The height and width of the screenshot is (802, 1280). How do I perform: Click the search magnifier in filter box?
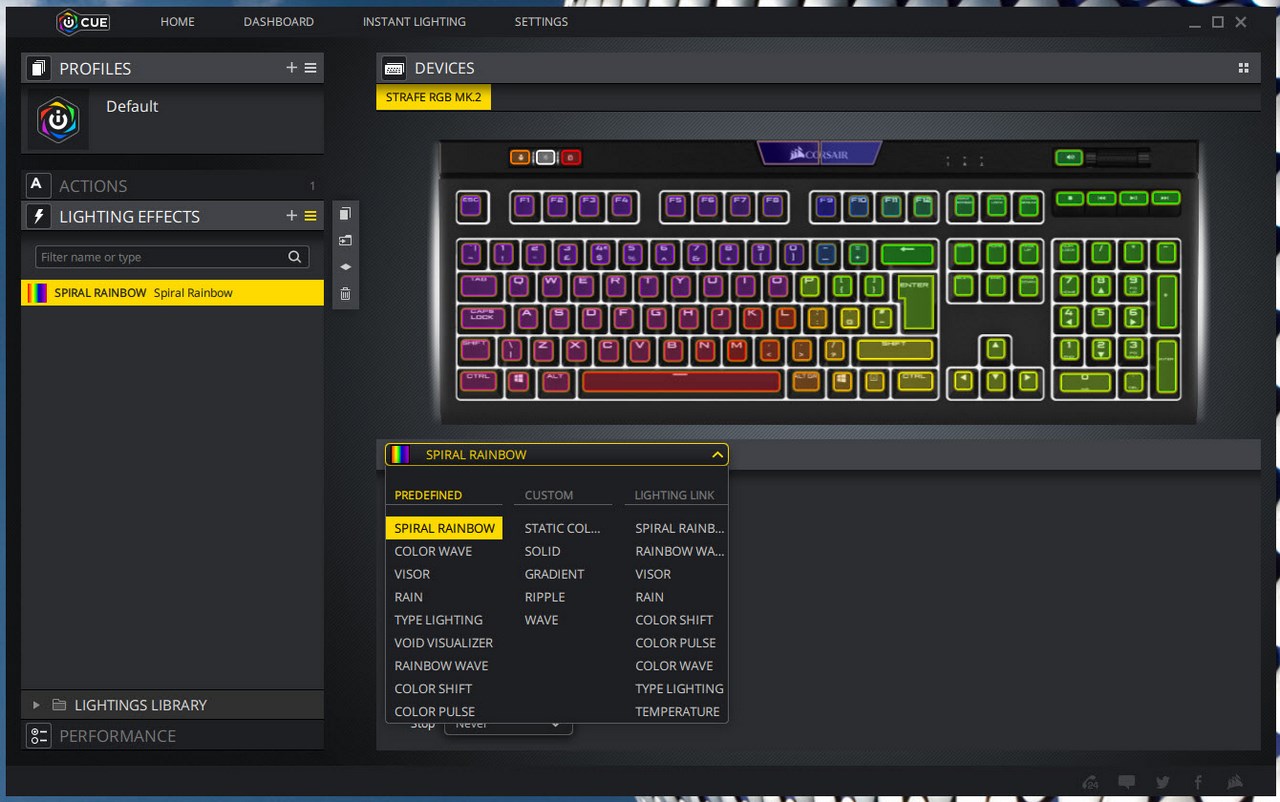click(x=295, y=257)
